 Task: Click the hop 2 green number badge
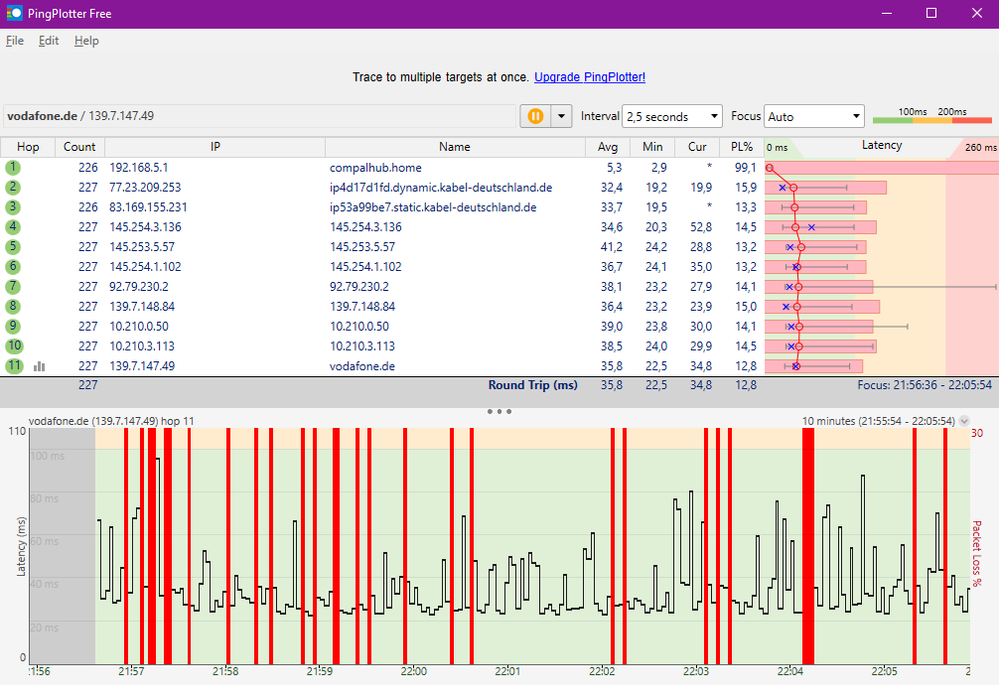click(x=13, y=187)
